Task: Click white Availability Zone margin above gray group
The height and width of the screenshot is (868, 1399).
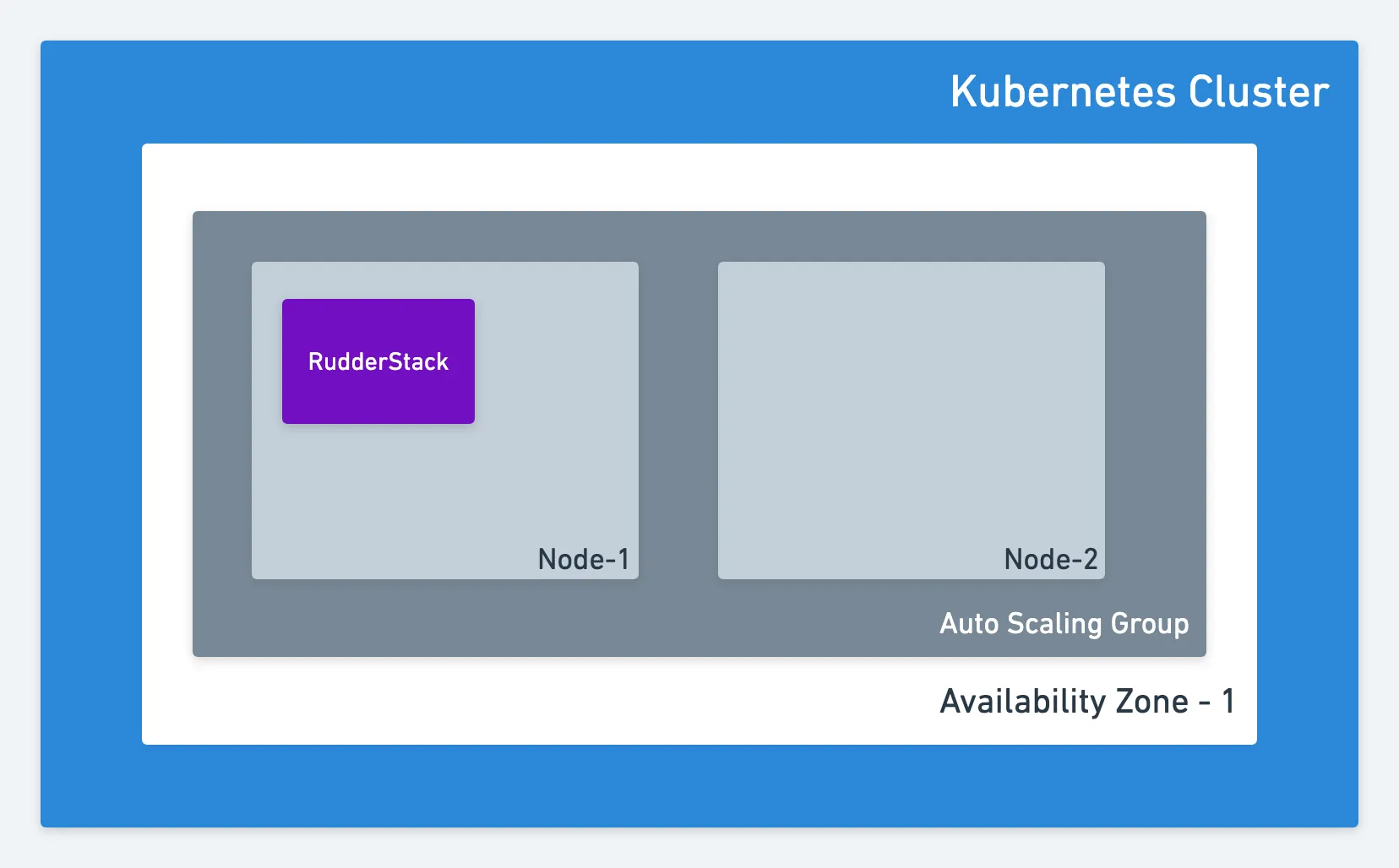Action: [x=699, y=177]
